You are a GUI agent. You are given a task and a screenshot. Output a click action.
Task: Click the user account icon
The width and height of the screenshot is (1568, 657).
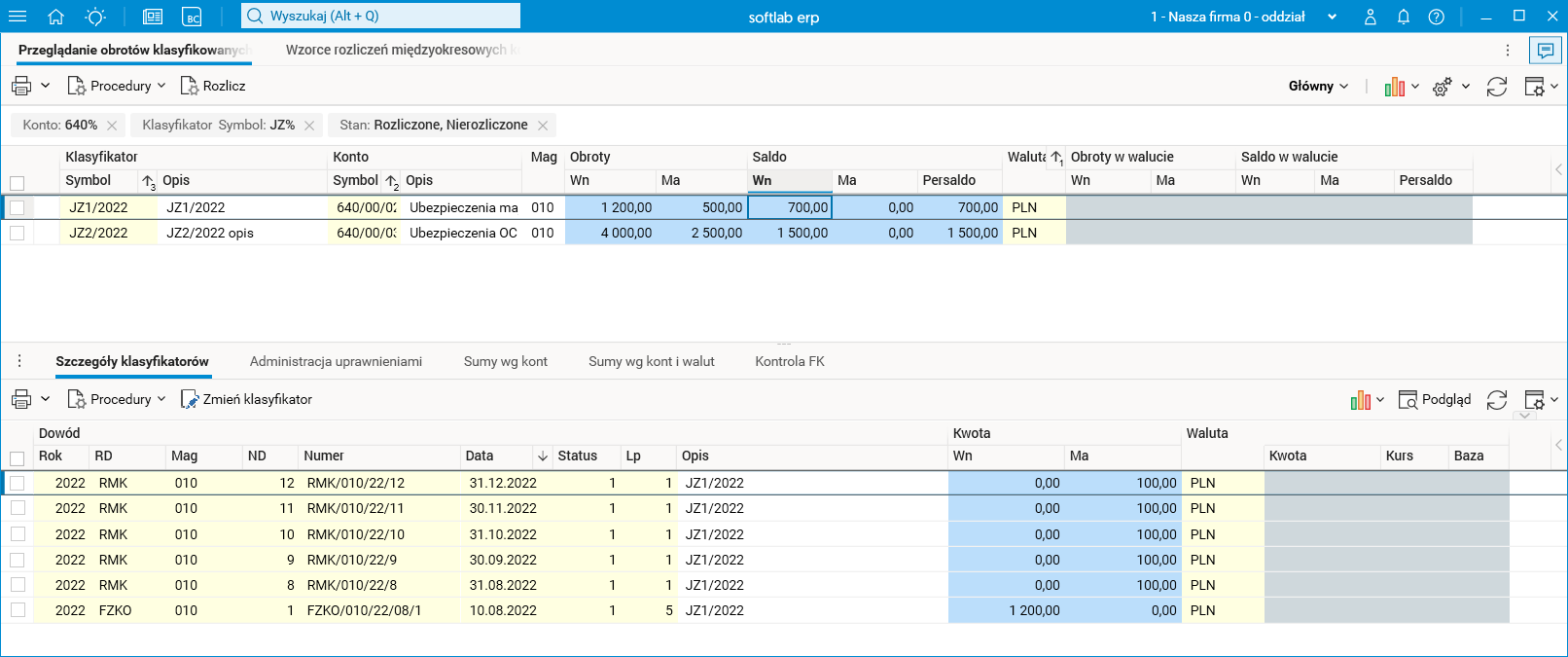click(x=1370, y=17)
